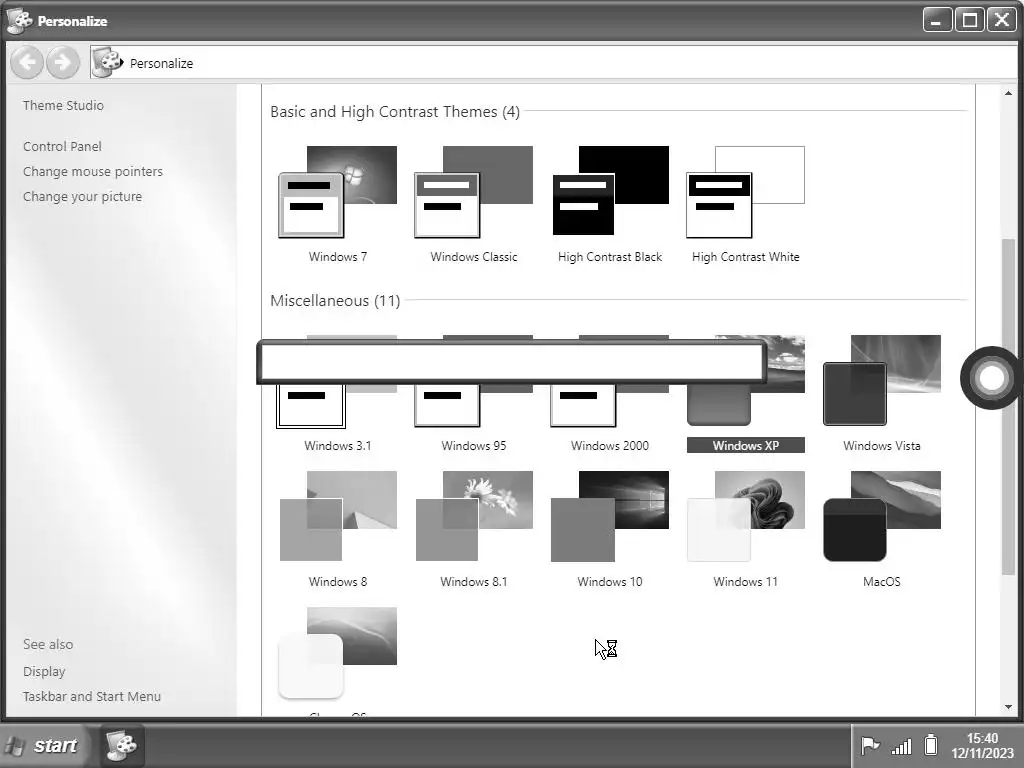Open Change mouse pointers
Screen dimensions: 1024x768
click(93, 171)
